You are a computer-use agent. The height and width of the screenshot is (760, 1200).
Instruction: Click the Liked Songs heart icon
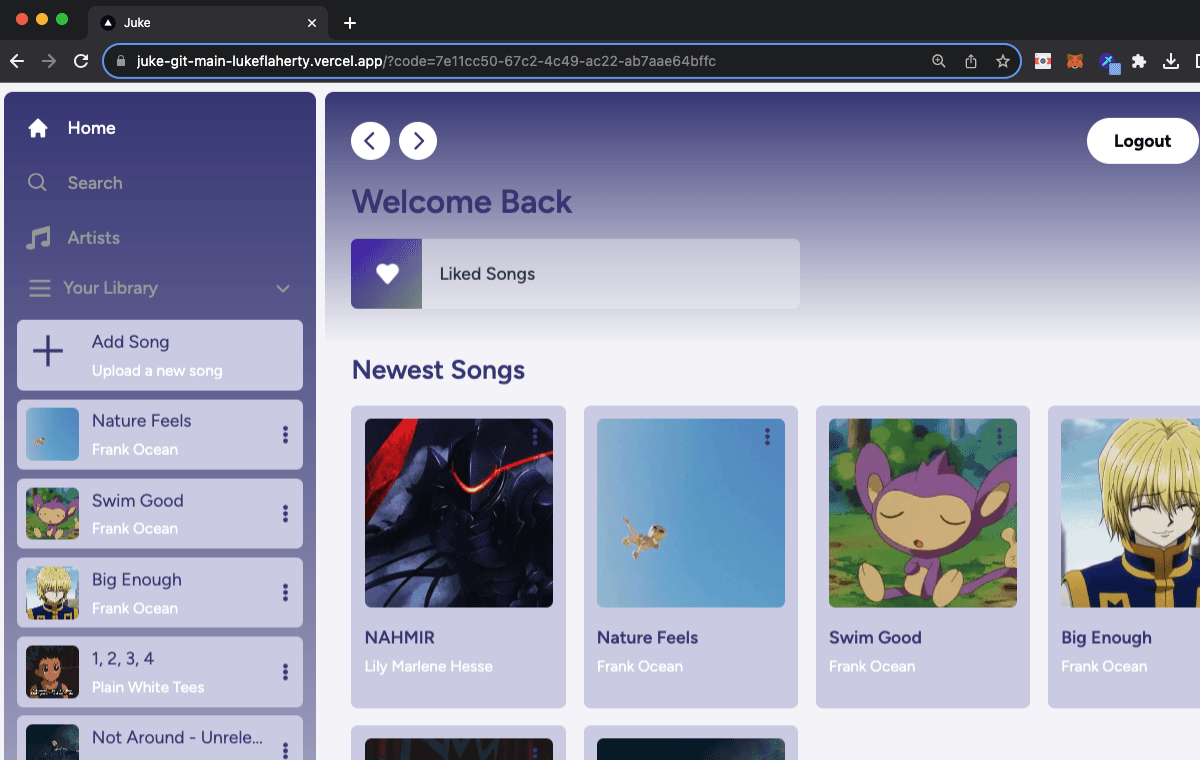coord(387,273)
